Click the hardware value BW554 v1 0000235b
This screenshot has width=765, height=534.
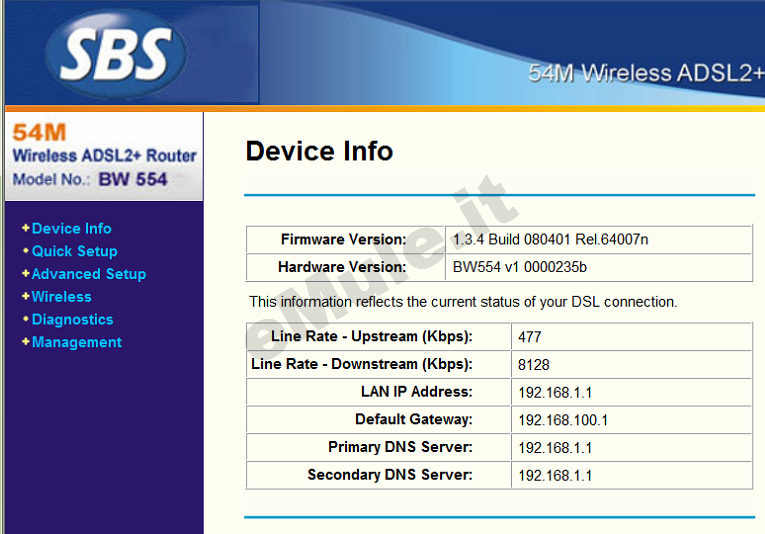(x=520, y=267)
